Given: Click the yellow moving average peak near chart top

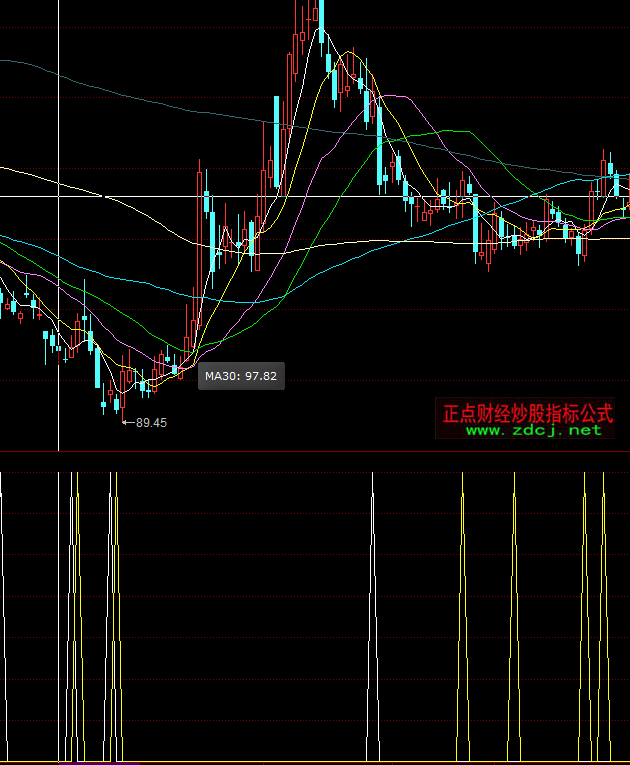Looking at the screenshot, I should point(348,51).
